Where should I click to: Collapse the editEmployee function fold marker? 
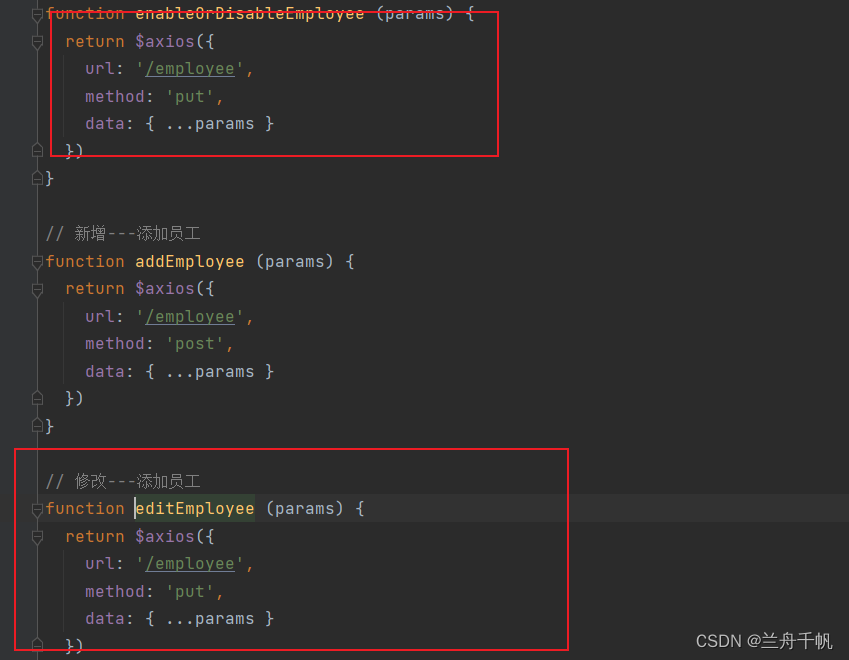click(x=38, y=509)
